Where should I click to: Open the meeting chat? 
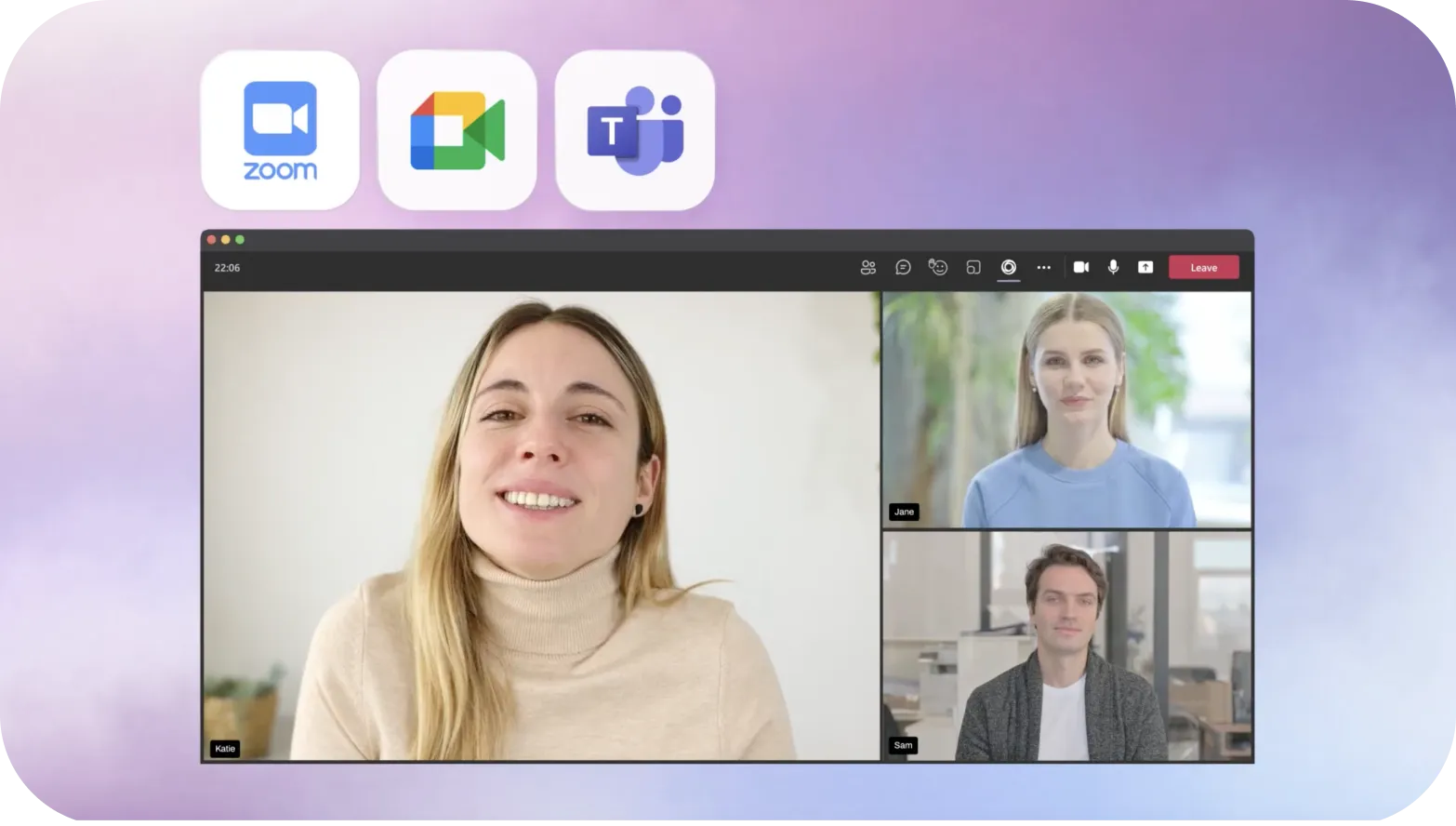[903, 267]
